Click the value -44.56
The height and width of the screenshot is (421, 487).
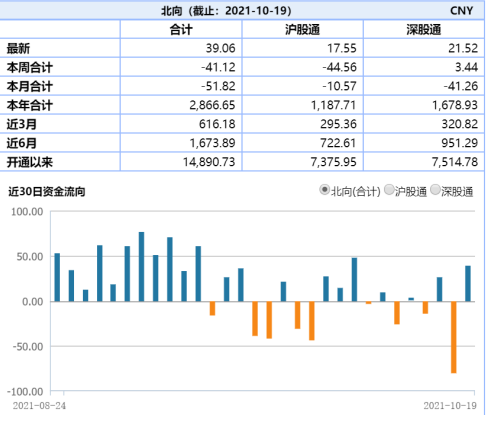[339, 67]
